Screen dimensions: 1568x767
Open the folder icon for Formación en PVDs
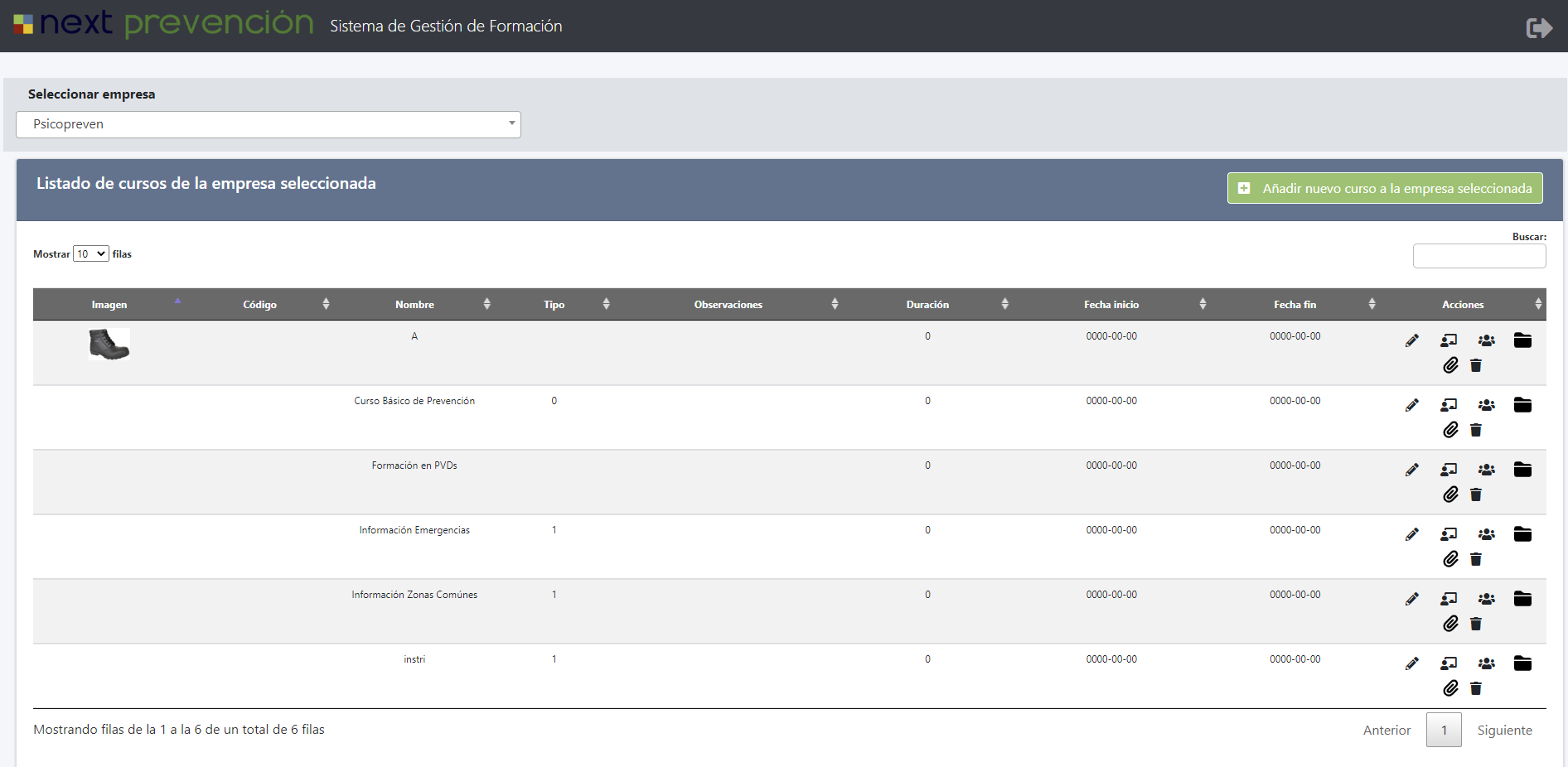pos(1522,470)
